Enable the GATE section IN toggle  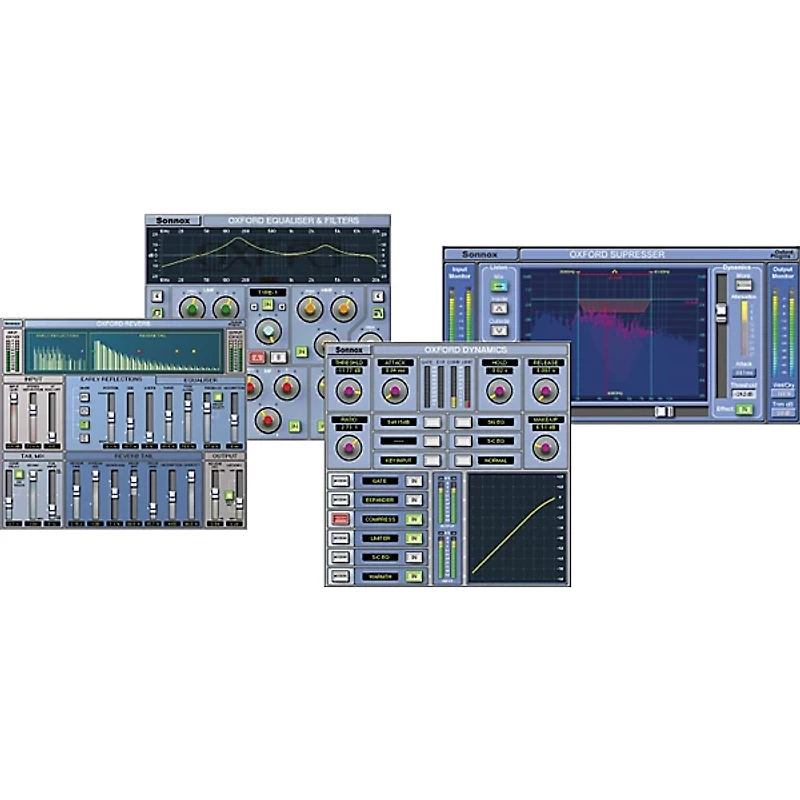[x=414, y=481]
